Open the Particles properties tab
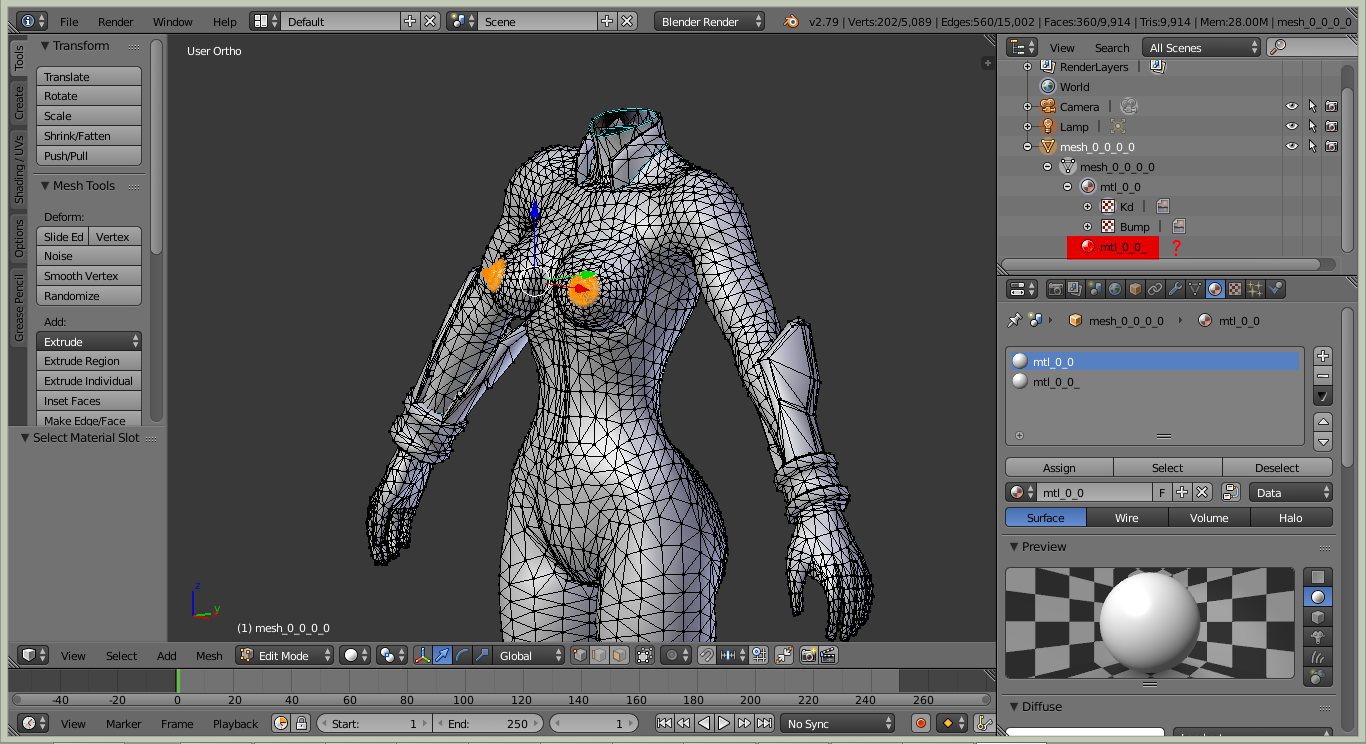Screen dimensions: 1366x744 pos(1255,289)
